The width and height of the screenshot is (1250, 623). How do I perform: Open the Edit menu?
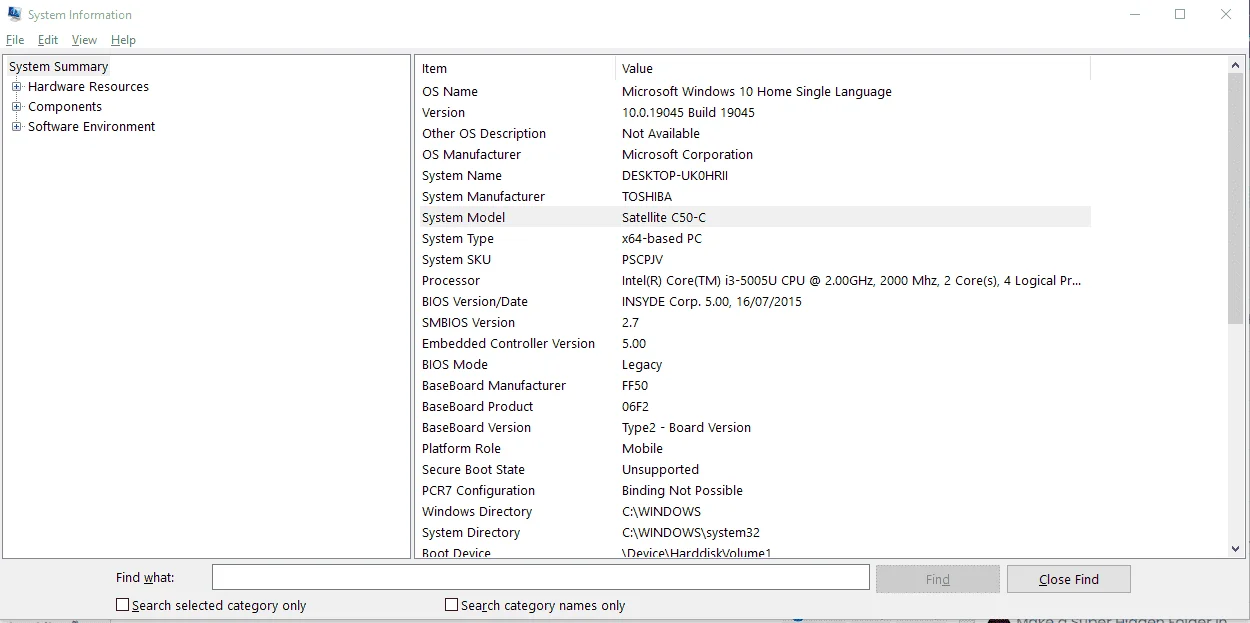pos(48,40)
